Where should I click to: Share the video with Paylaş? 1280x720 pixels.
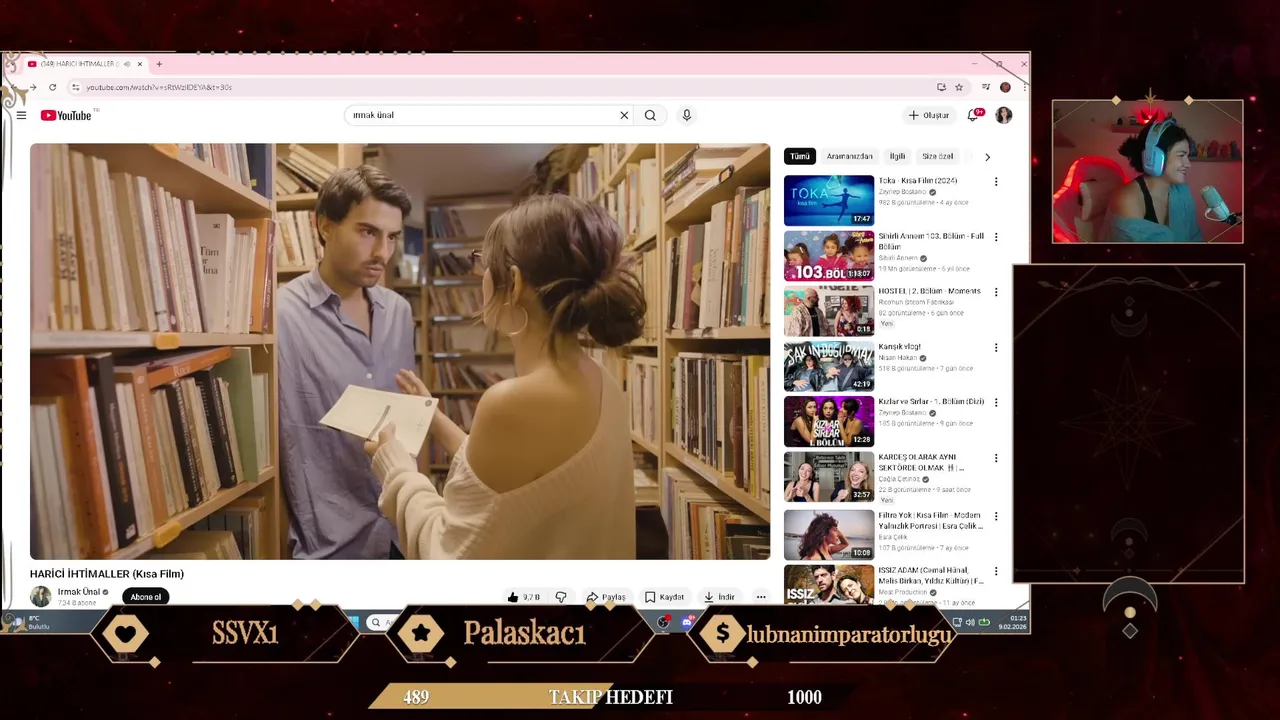coord(606,597)
